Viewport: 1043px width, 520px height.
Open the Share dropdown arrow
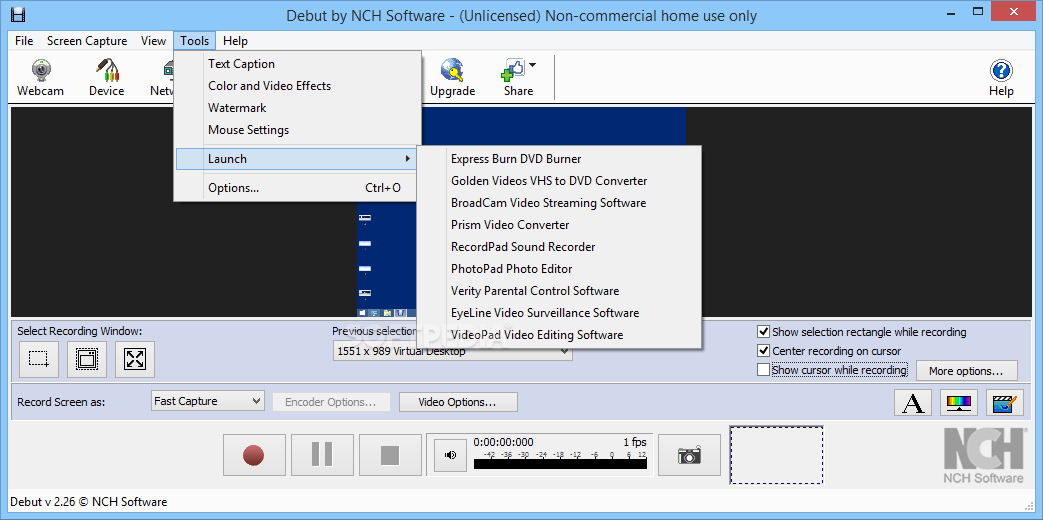coord(533,65)
